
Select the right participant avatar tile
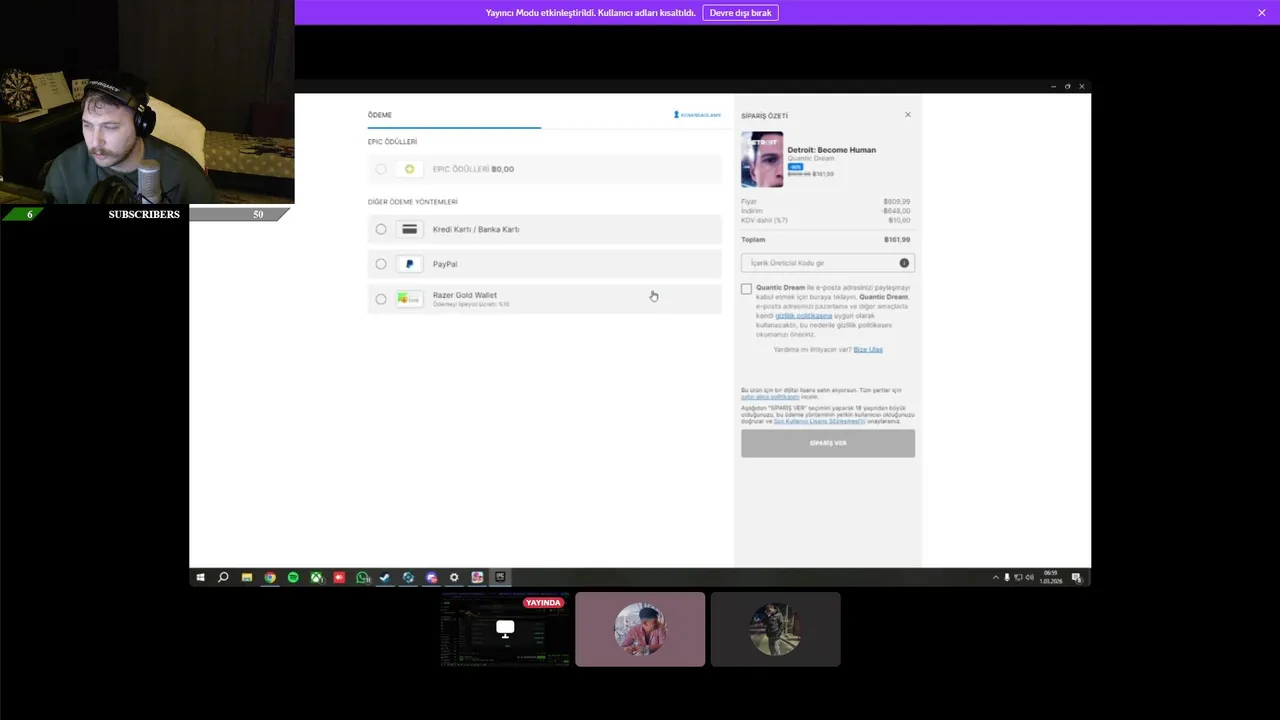tap(775, 629)
